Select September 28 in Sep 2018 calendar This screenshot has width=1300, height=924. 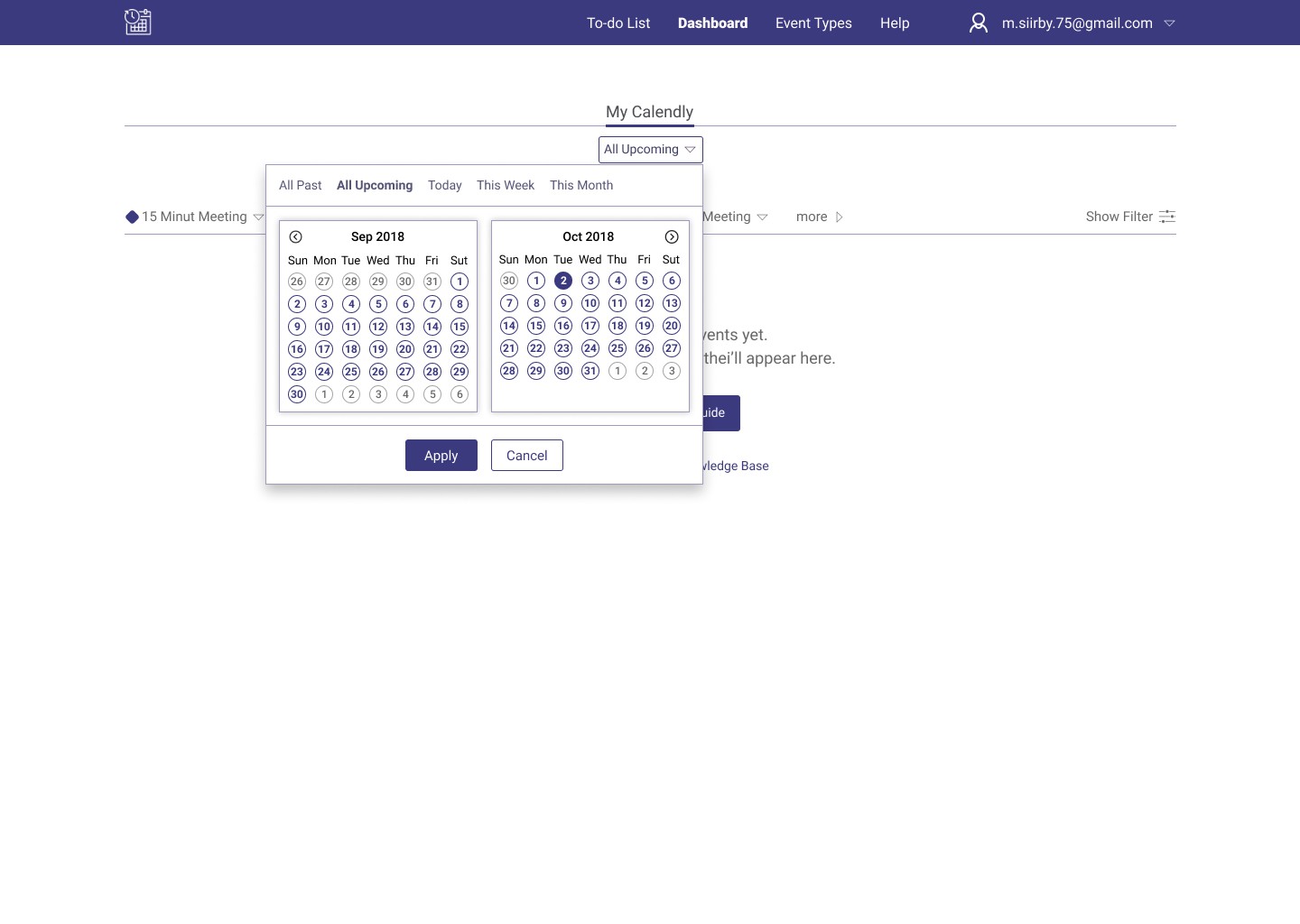(x=432, y=372)
